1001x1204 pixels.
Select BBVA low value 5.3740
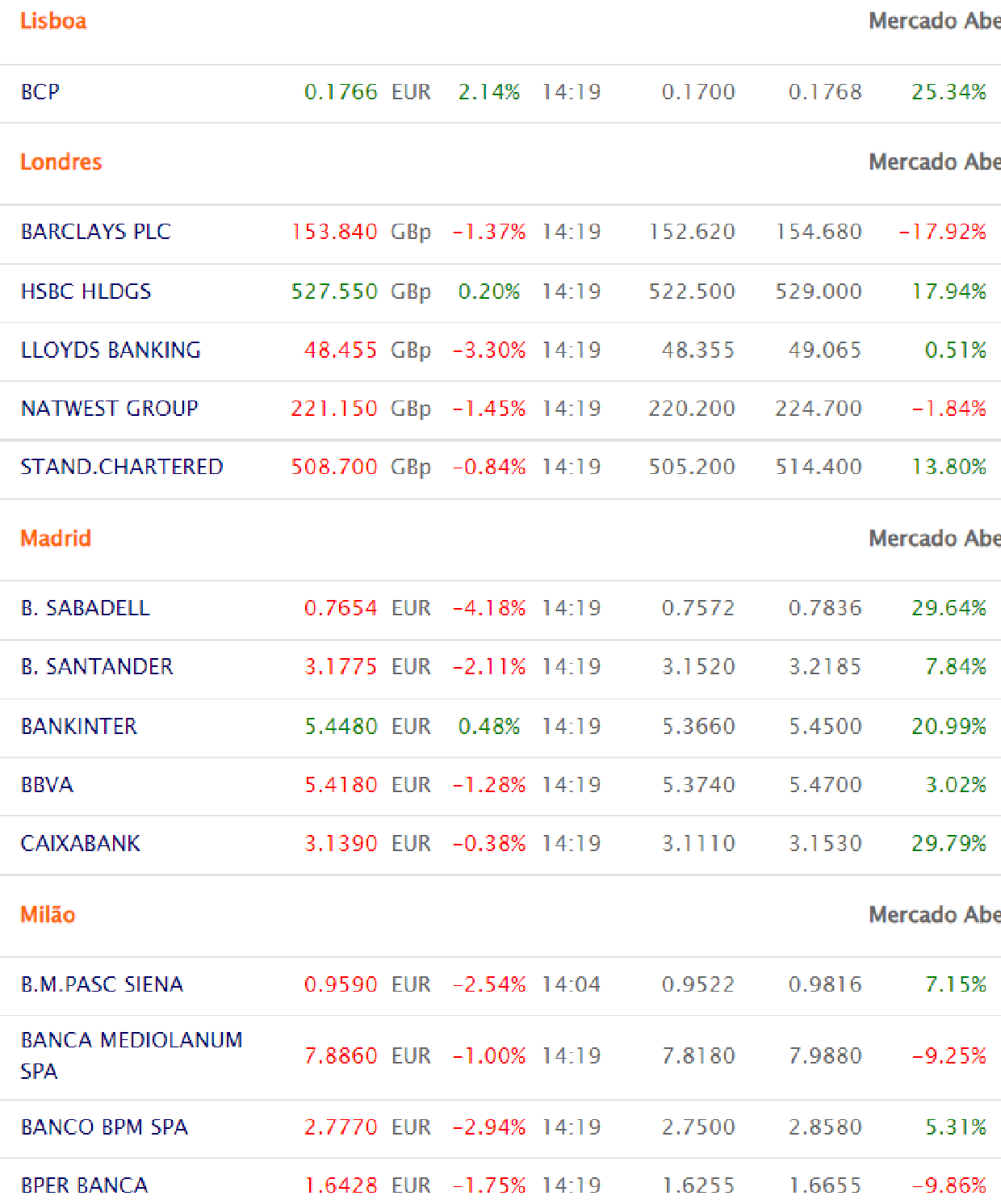click(x=698, y=785)
